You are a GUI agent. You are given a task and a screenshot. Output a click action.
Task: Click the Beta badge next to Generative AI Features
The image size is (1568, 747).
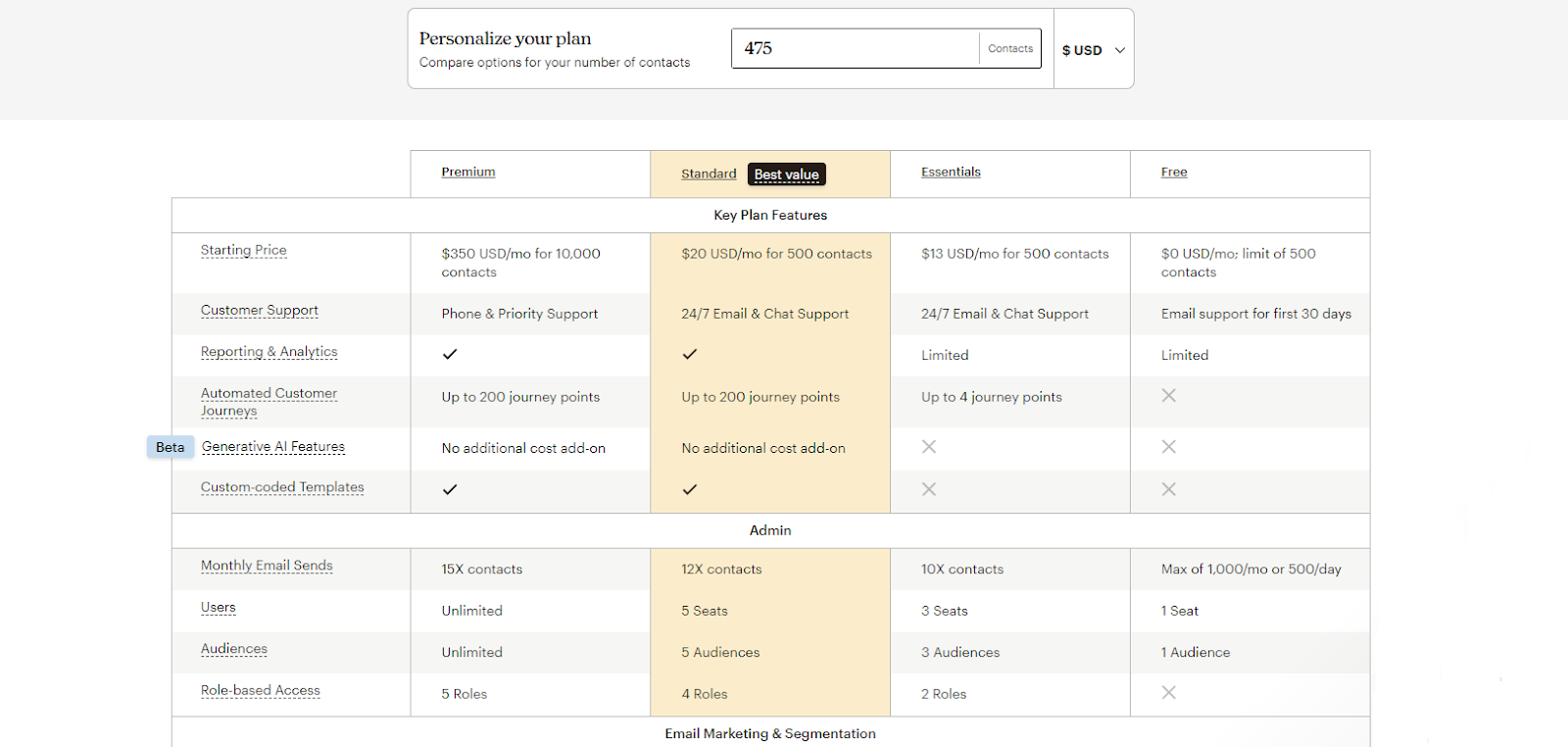170,447
